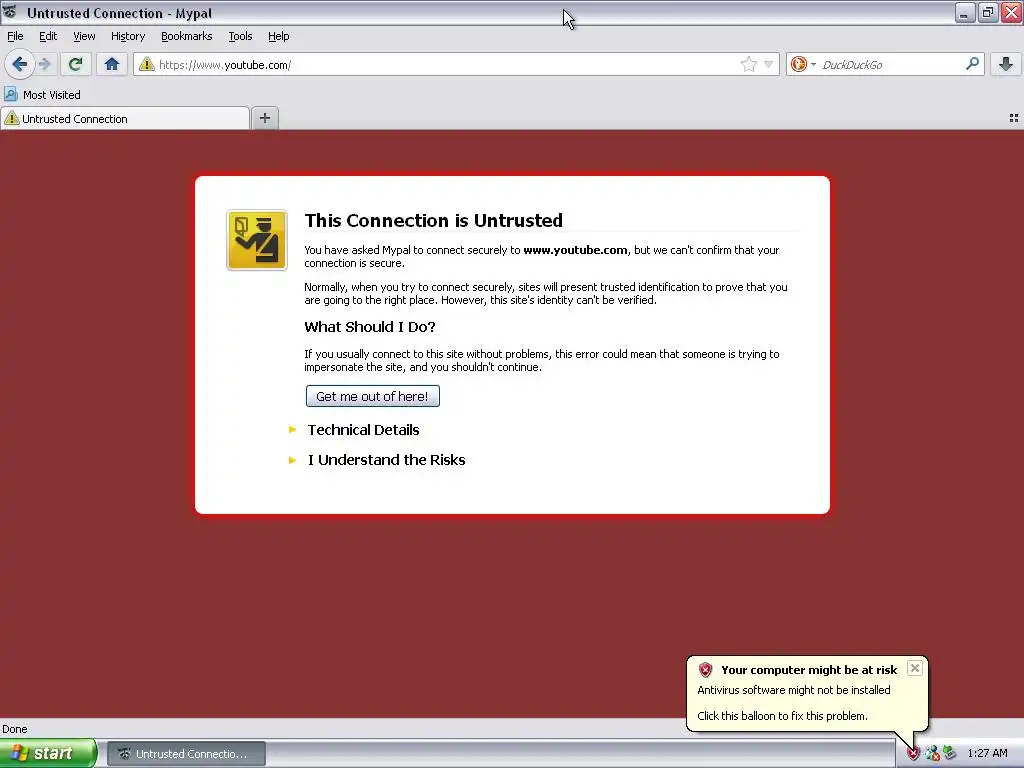Expand the Technical Details section
This screenshot has height=768, width=1024.
(x=363, y=430)
